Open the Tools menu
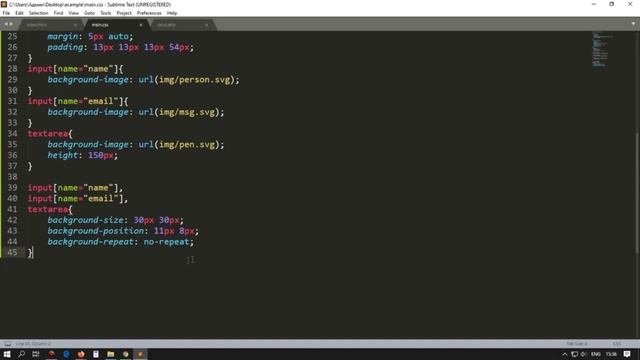Screen dimensions: 640x360 pyautogui.click(x=106, y=13)
